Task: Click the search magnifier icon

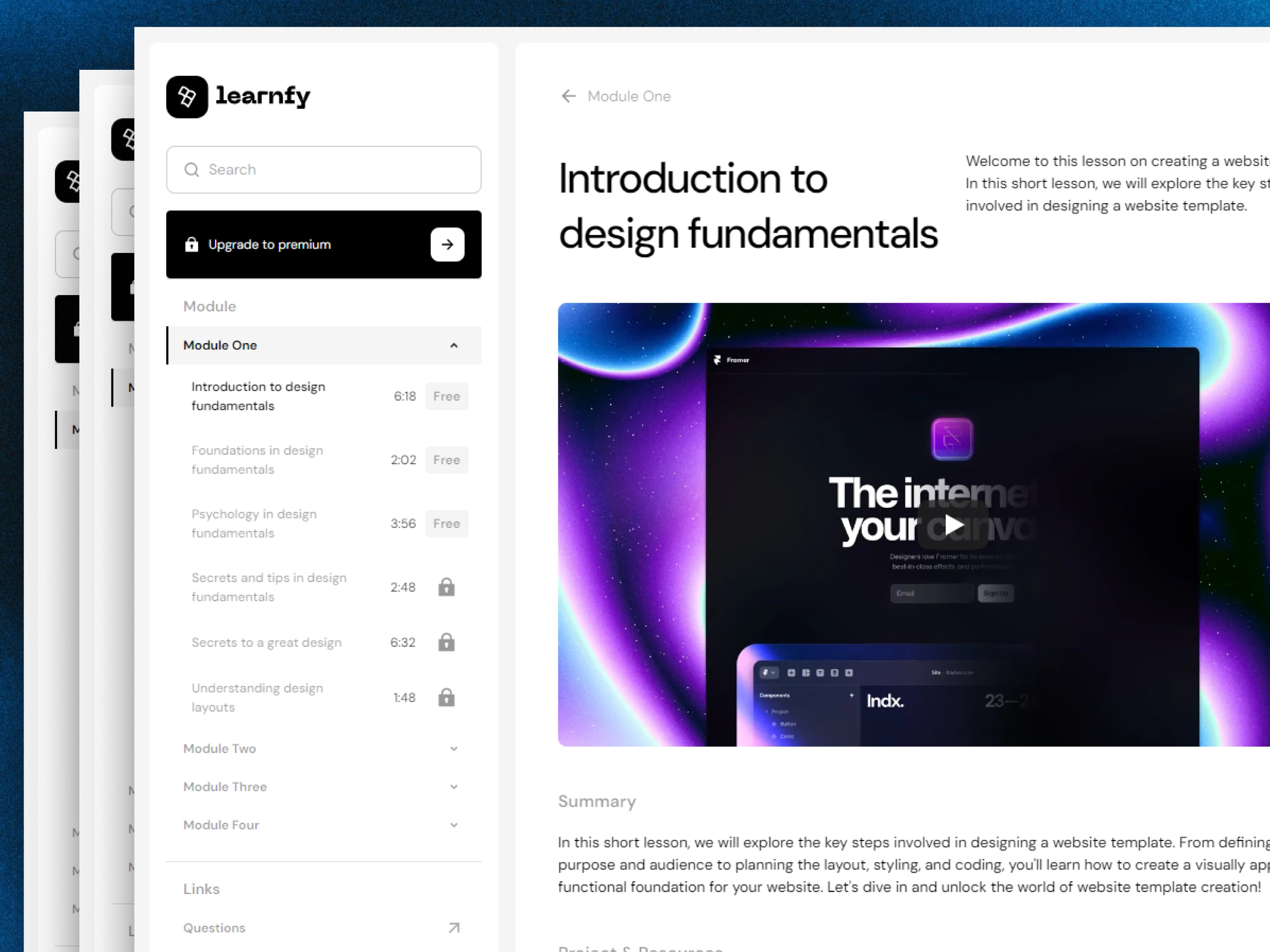Action: [x=192, y=169]
